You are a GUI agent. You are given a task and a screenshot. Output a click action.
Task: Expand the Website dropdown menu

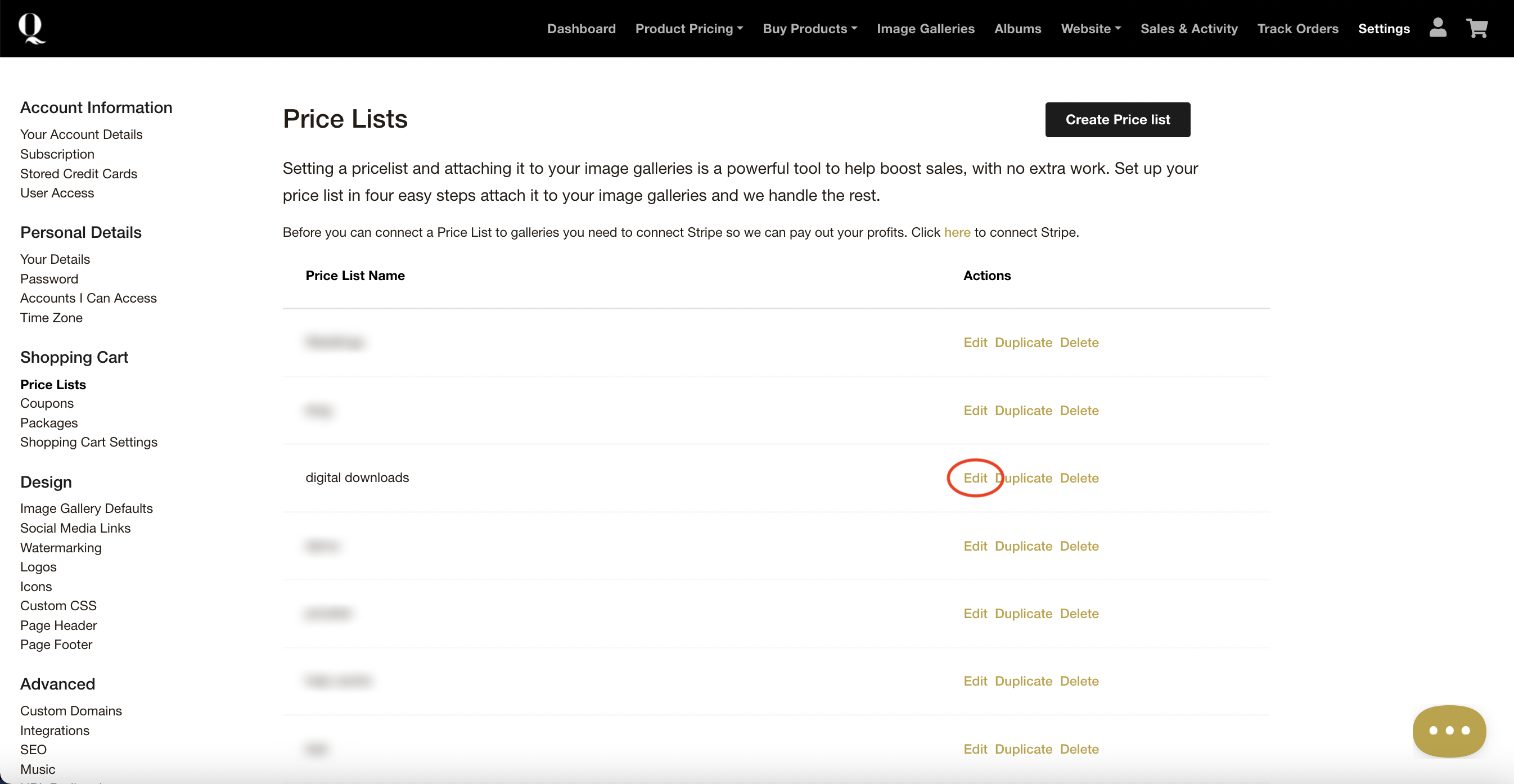(x=1091, y=29)
